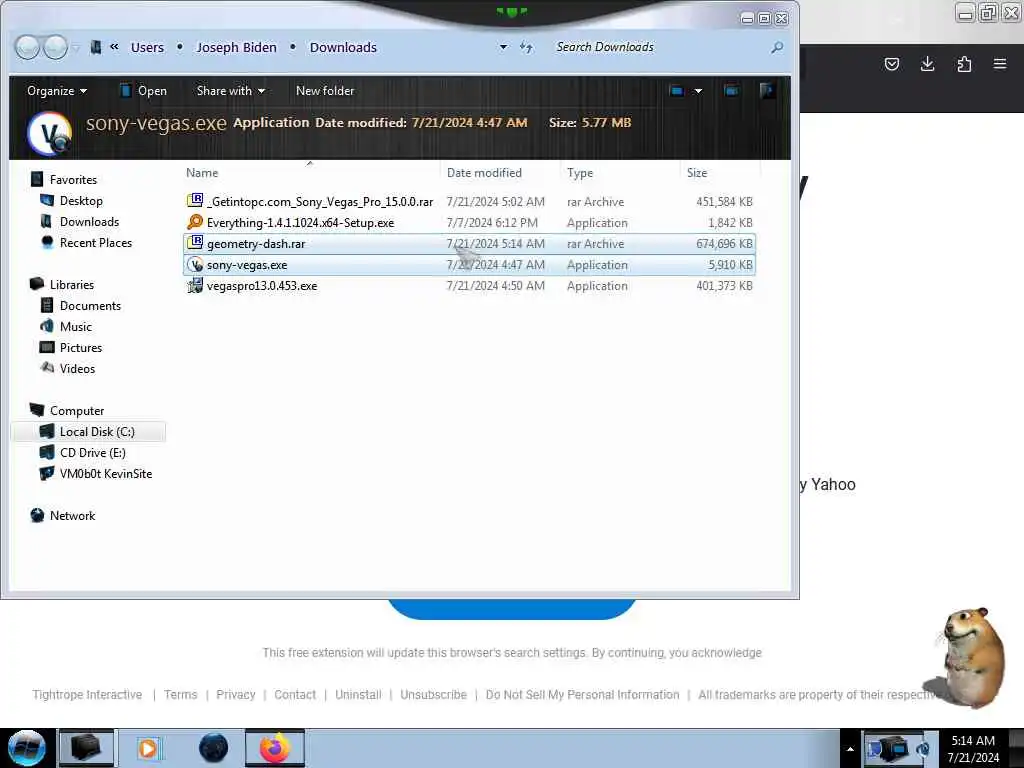The image size is (1024, 768).
Task: Click Network in the navigation pane
Action: [x=72, y=516]
